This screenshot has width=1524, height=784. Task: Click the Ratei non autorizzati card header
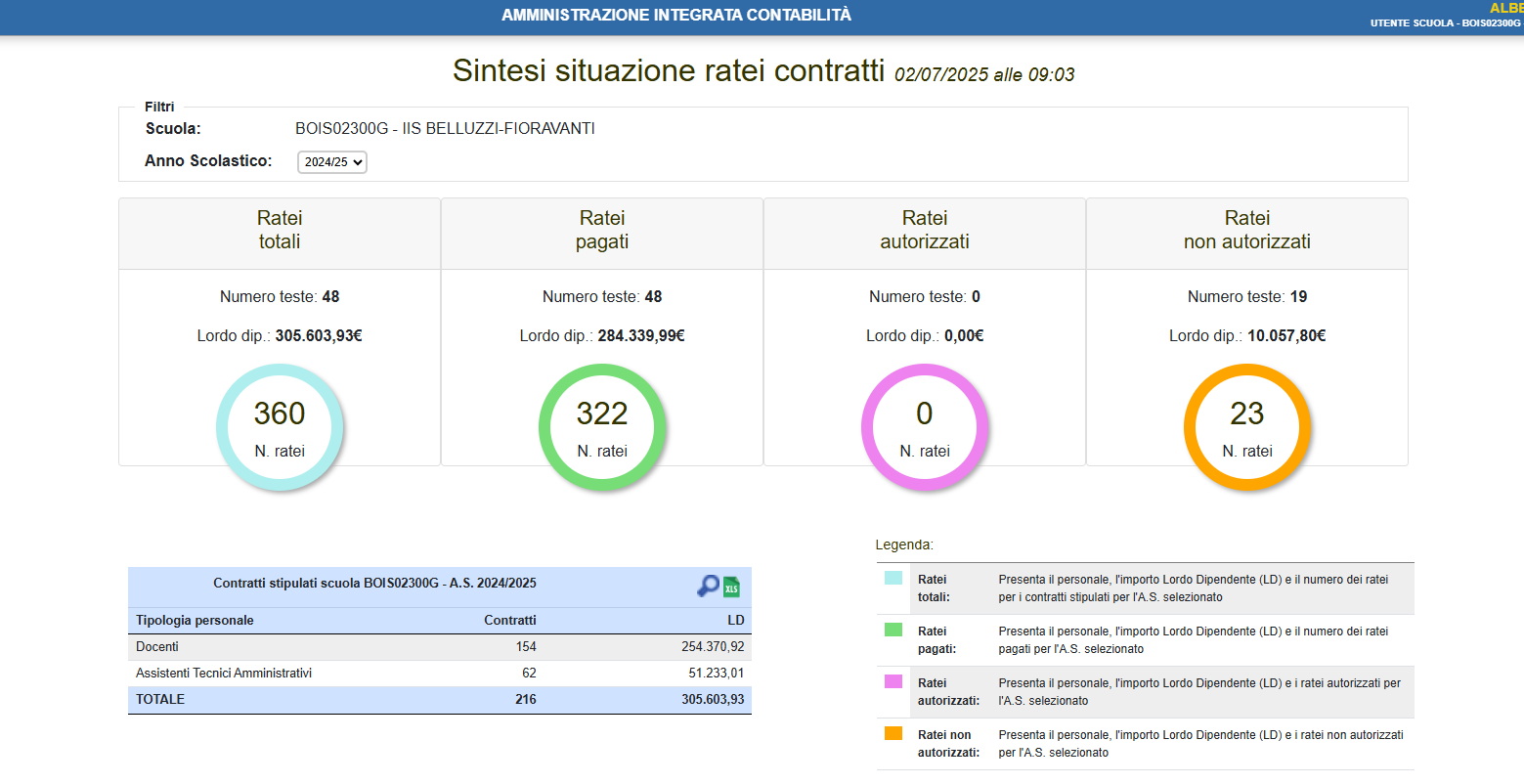click(x=1247, y=231)
